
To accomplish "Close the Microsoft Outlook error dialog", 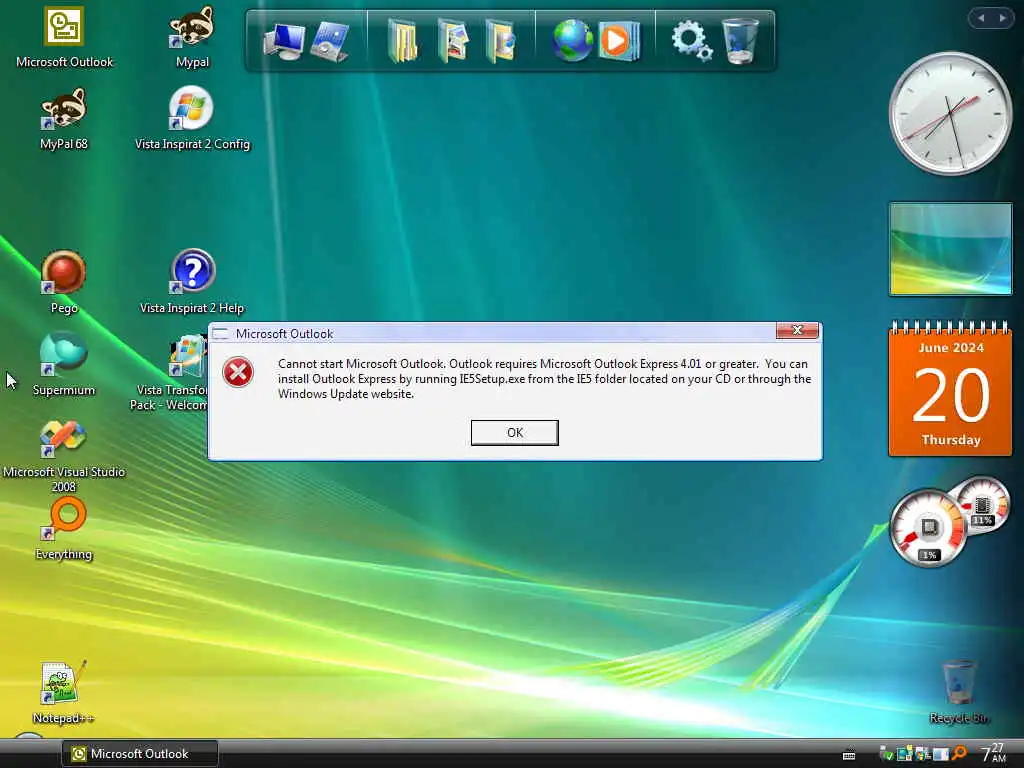I will [797, 330].
